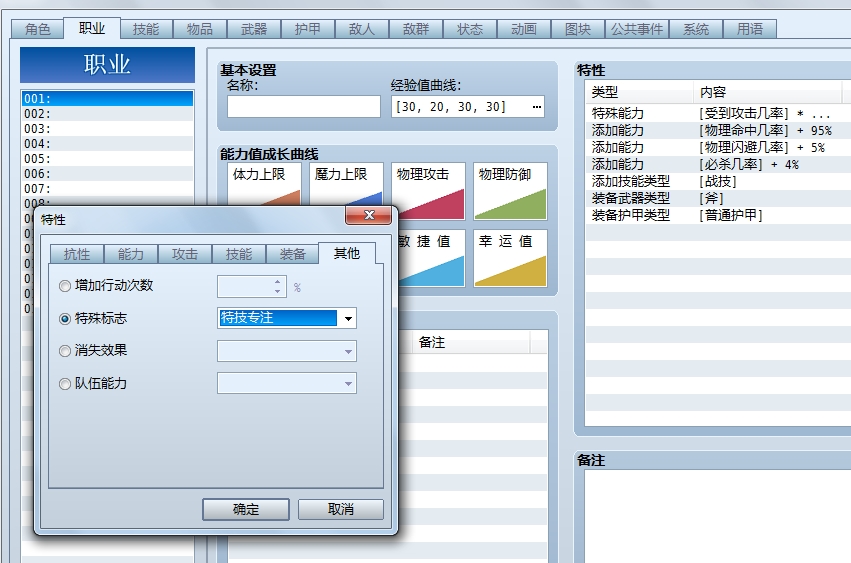
Task: Click the 类型 column header
Action: [639, 92]
